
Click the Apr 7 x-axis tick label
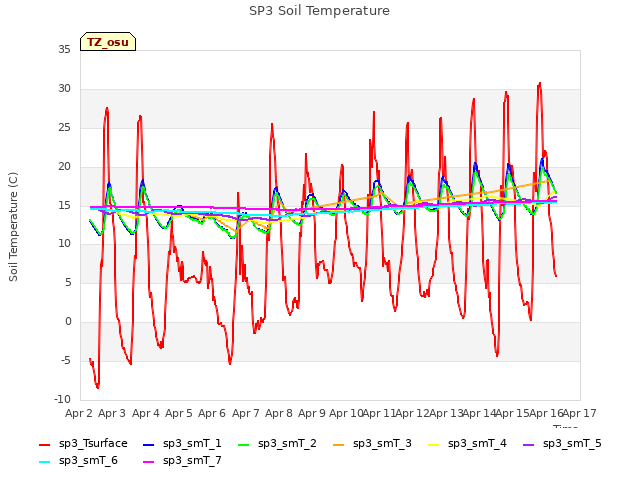point(246,413)
